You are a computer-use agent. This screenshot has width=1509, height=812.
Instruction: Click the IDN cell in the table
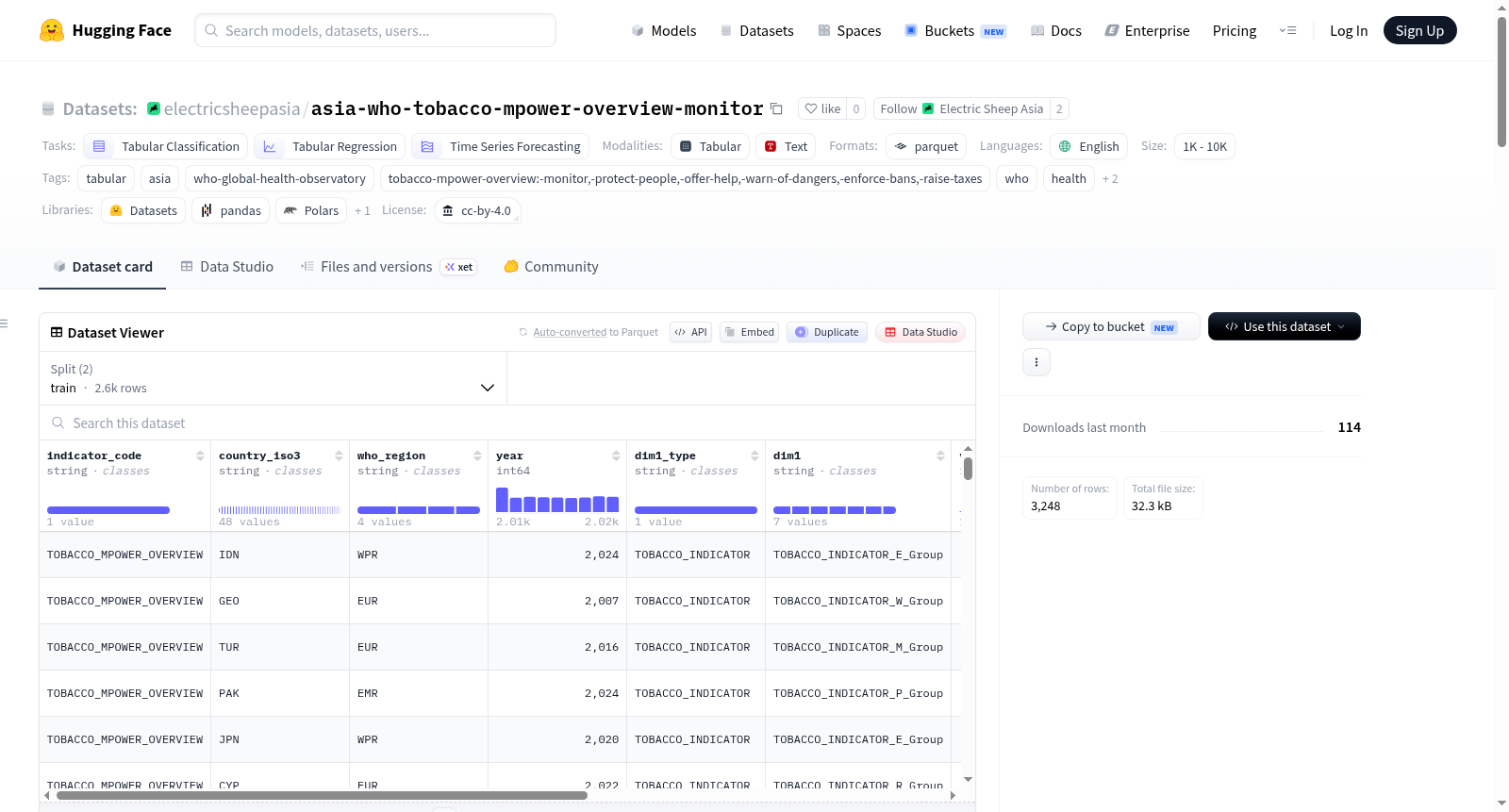tap(280, 555)
